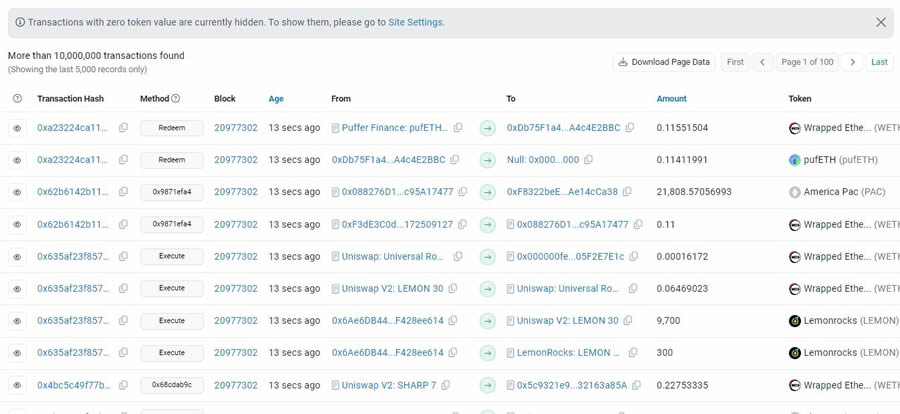
Task: Download Page Data
Action: (x=664, y=62)
